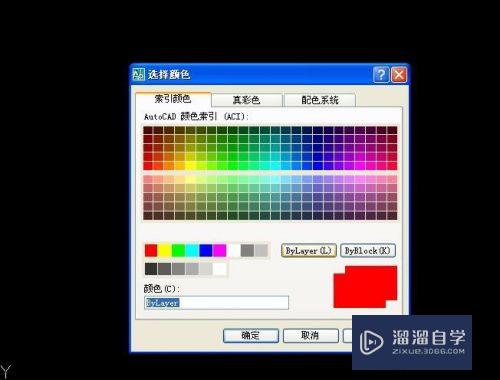This screenshot has width=500, height=380.
Task: Click the AutoCAD icon in dialog title bar
Action: [x=139, y=74]
